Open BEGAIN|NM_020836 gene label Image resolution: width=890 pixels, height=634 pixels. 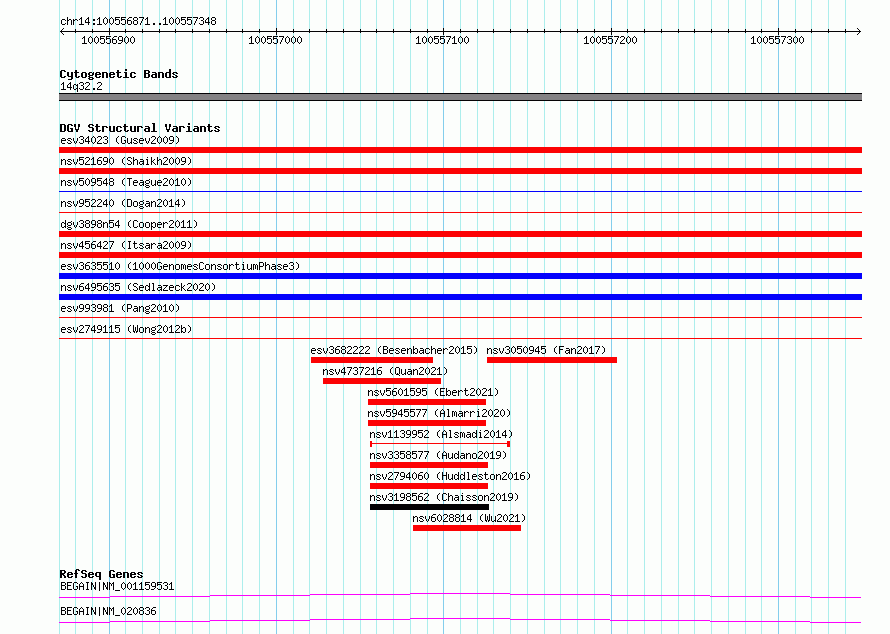pyautogui.click(x=108, y=611)
